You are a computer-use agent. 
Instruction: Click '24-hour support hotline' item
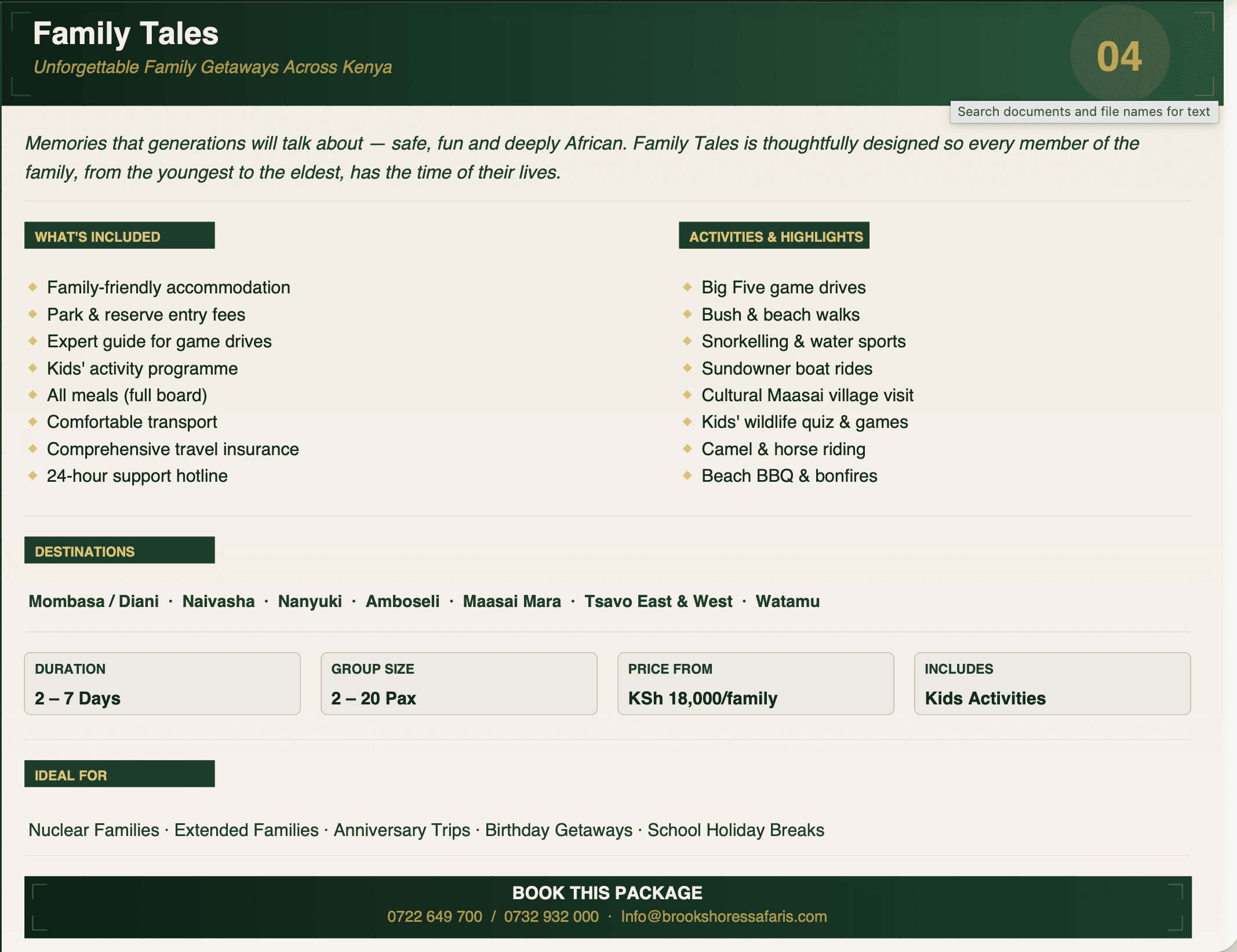137,476
